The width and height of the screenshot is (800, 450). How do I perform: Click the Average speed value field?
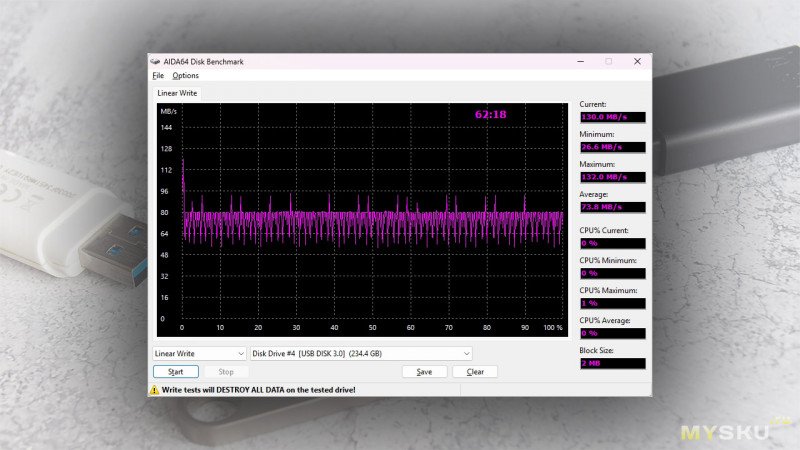coord(612,207)
